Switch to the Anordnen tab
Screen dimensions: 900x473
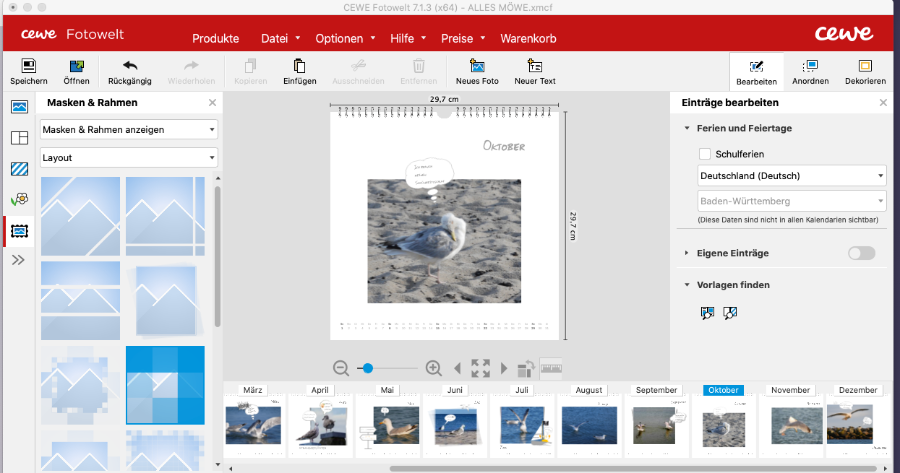[x=810, y=71]
